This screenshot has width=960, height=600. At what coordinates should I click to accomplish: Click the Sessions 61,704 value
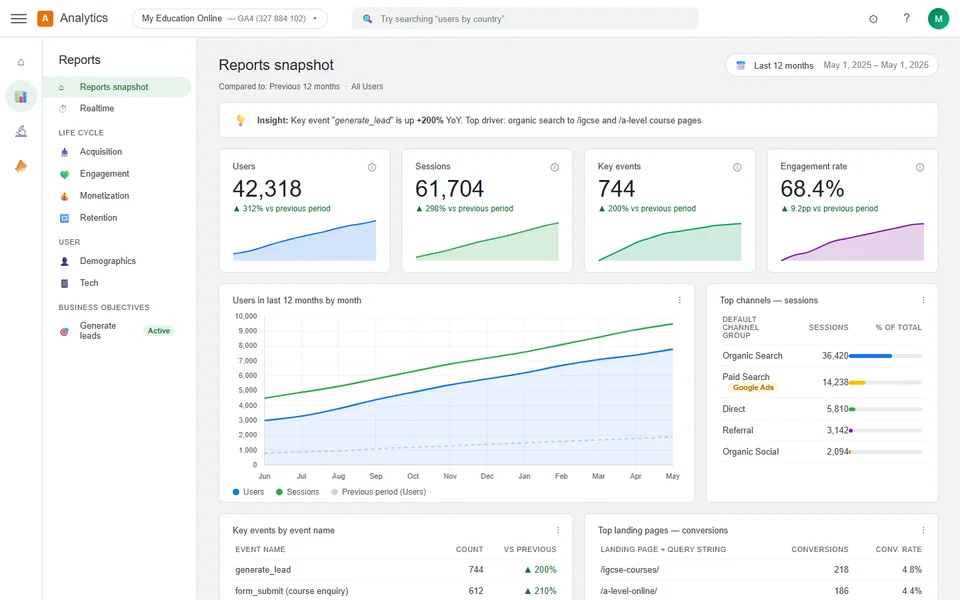click(x=449, y=189)
